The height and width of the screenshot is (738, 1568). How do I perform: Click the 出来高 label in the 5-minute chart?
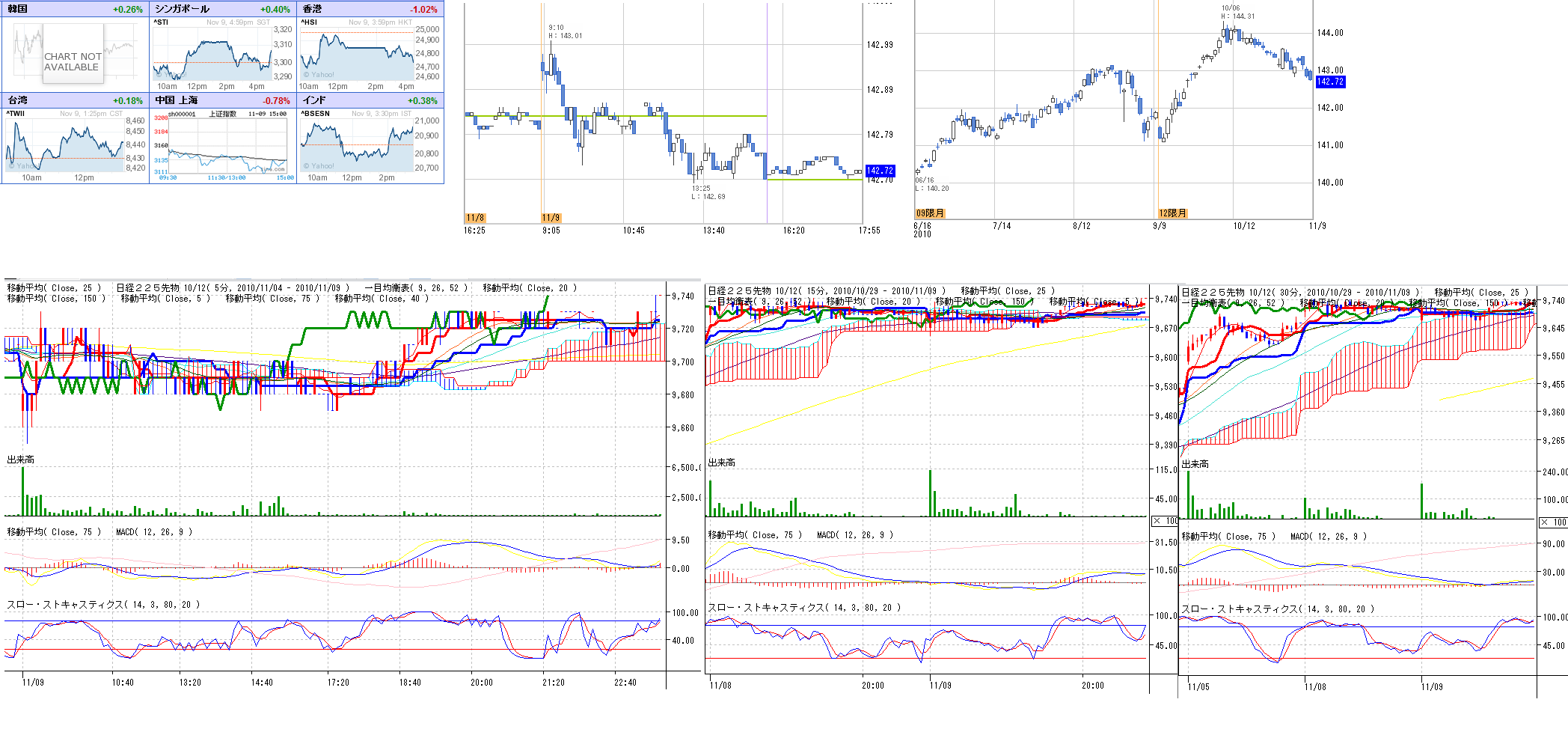[x=21, y=460]
